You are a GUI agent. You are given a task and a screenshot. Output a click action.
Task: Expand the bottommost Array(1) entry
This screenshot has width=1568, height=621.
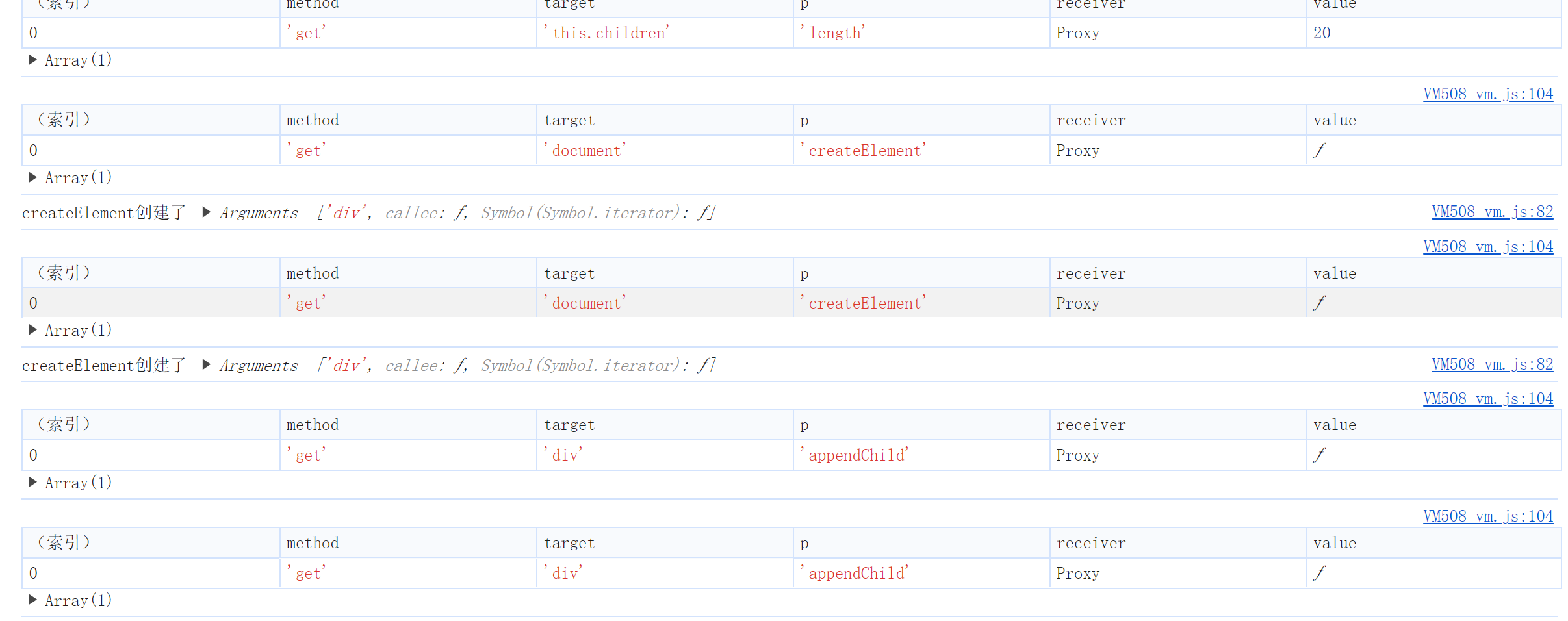(32, 600)
